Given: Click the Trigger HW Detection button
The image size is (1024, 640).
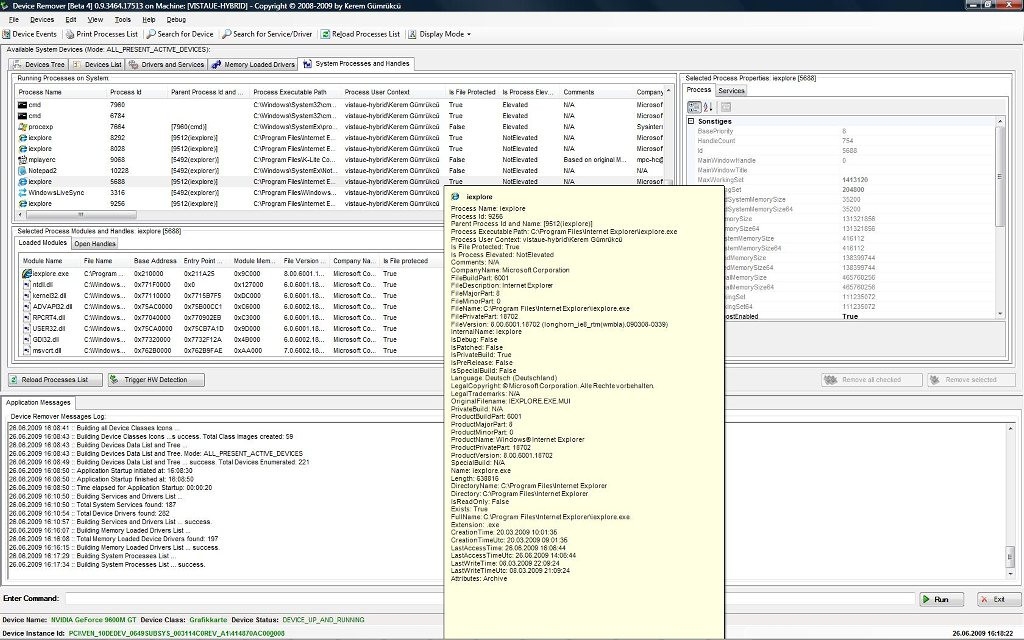Looking at the screenshot, I should [156, 379].
